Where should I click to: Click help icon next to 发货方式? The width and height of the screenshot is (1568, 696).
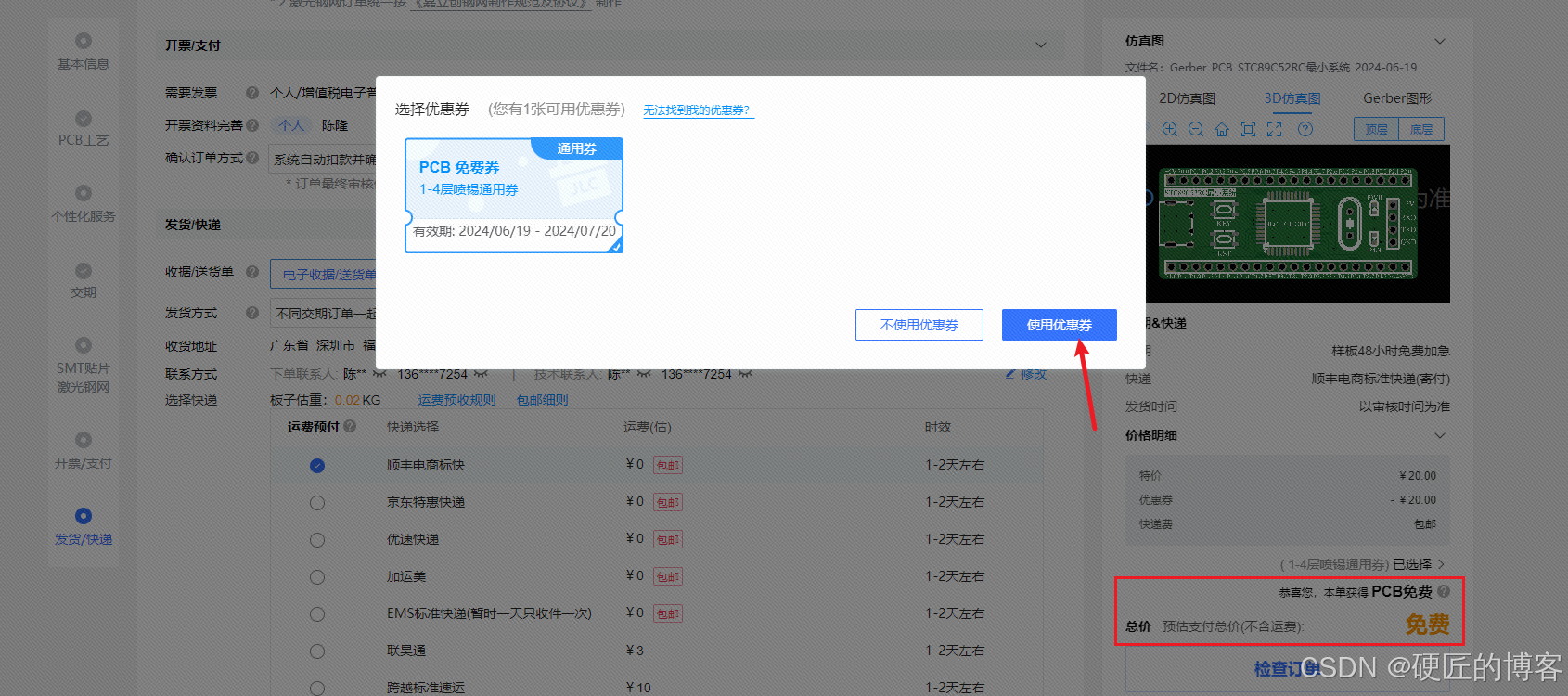pos(252,313)
